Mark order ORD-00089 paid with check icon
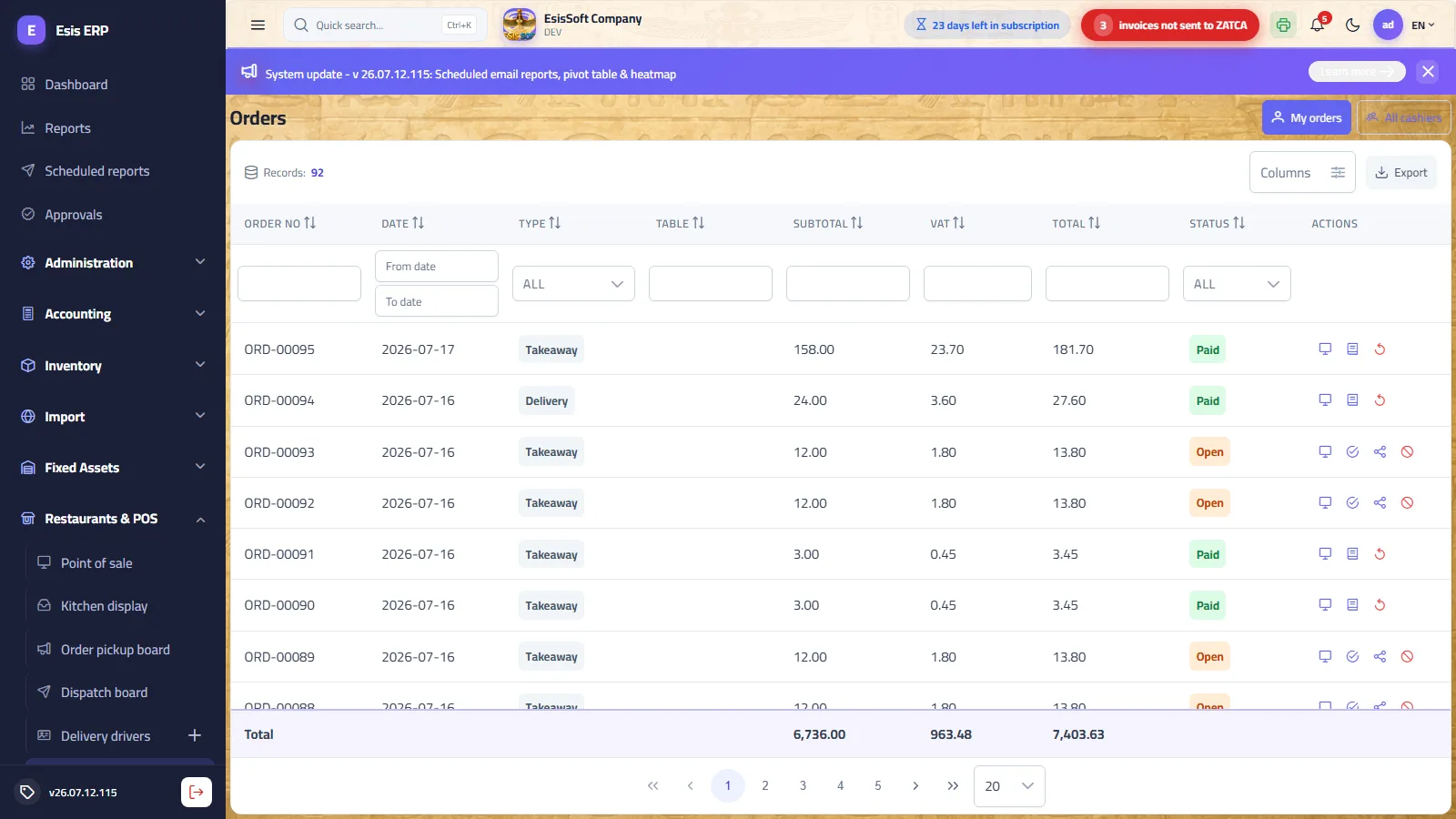 tap(1352, 657)
